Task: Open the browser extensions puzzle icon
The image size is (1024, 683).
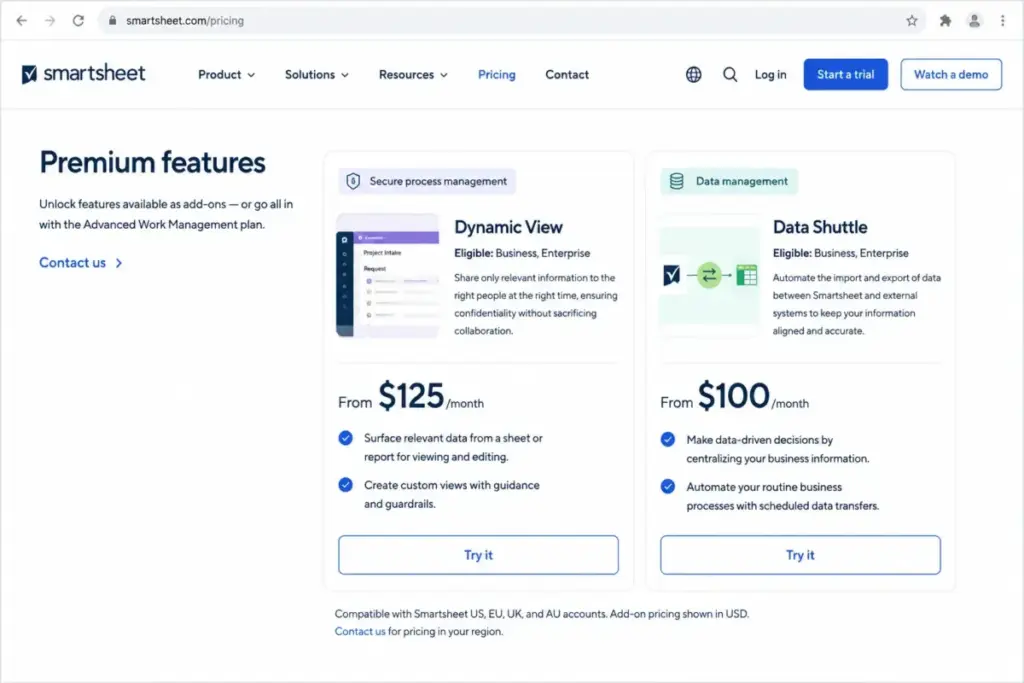Action: coord(945,20)
